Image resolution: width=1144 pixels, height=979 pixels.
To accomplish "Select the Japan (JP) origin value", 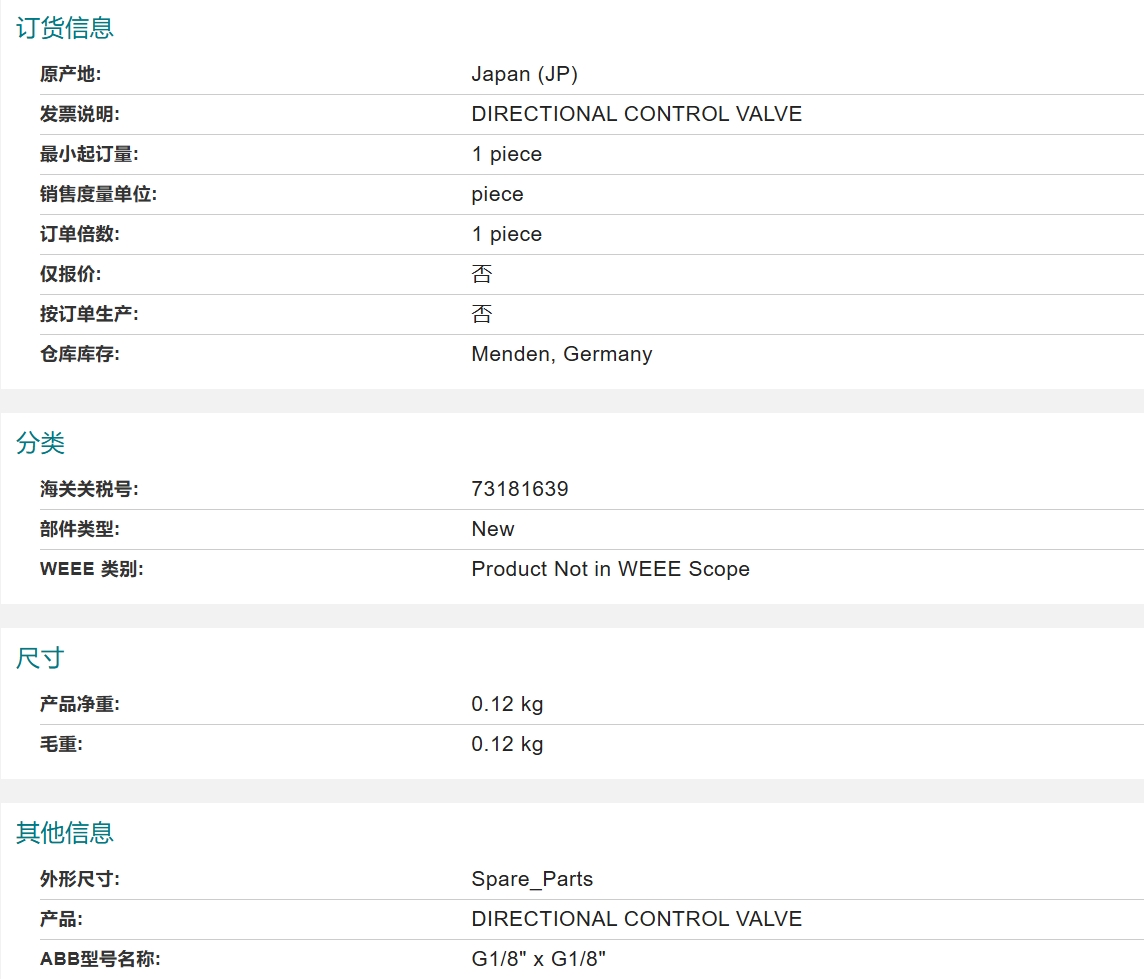I will (x=525, y=74).
